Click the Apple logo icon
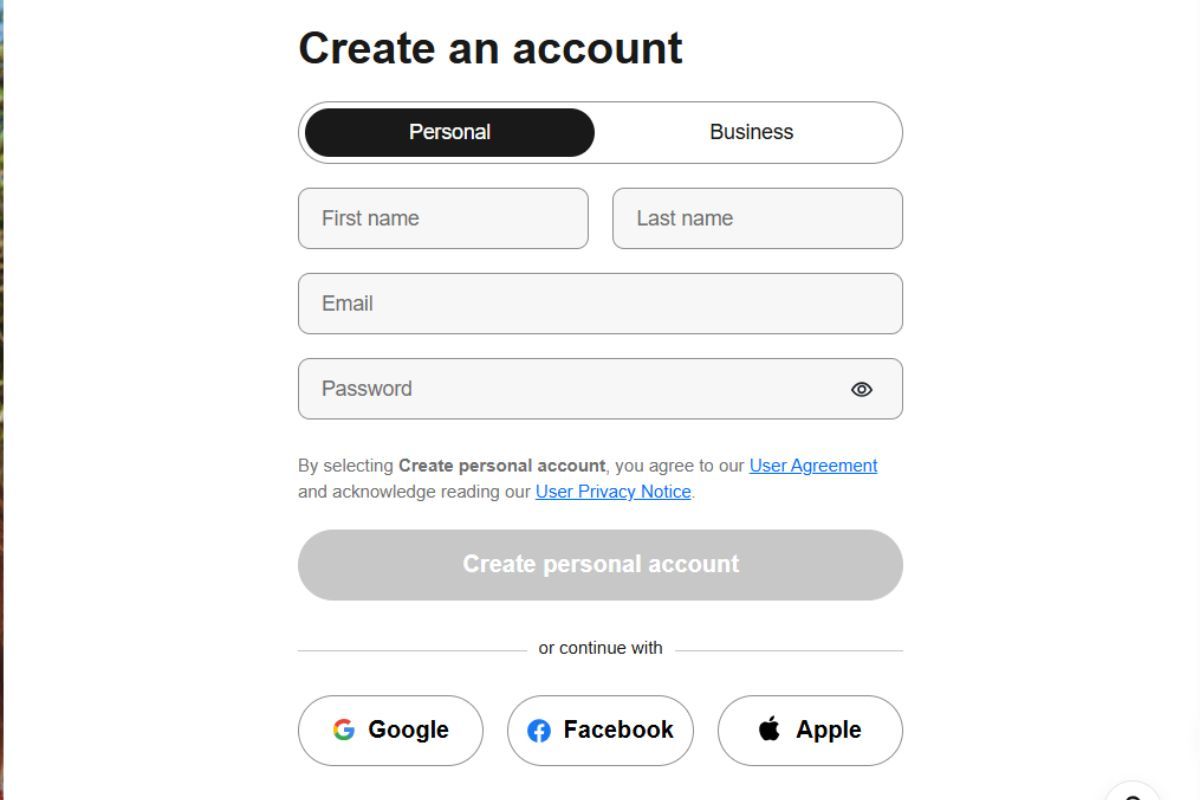This screenshot has height=800, width=1200. tap(769, 729)
